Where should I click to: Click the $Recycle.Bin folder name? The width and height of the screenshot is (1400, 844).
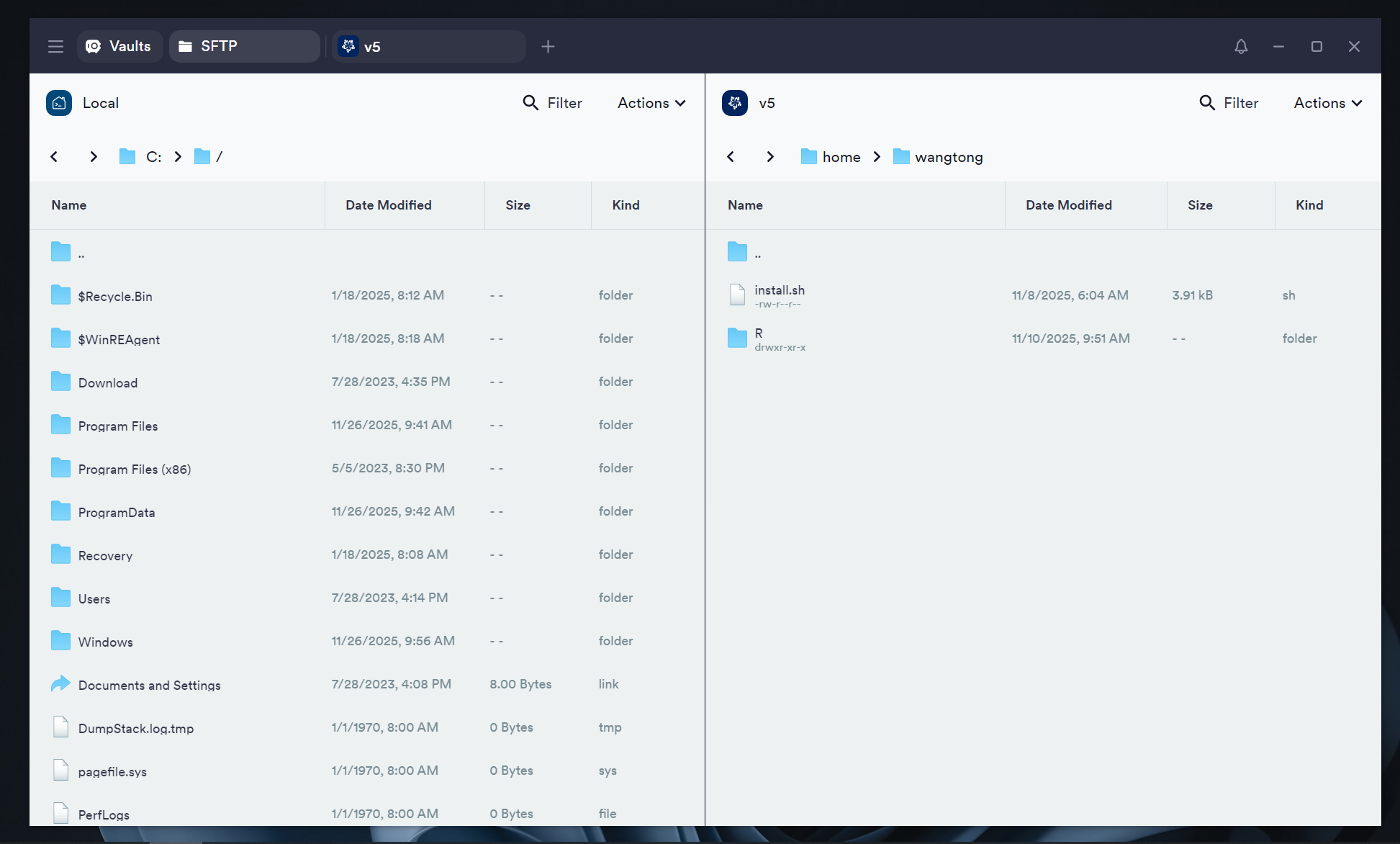(x=115, y=297)
